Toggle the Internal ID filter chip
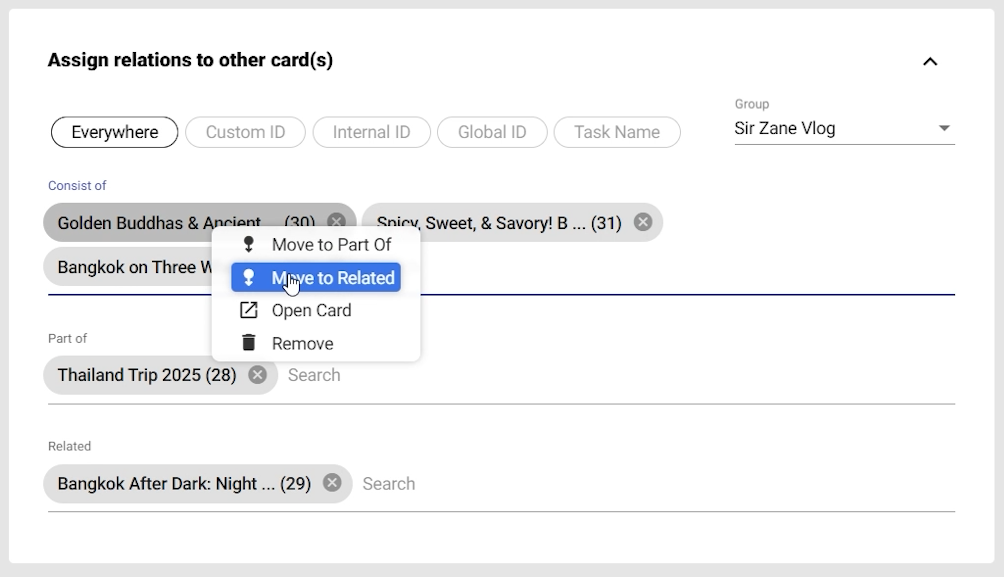 coord(371,132)
